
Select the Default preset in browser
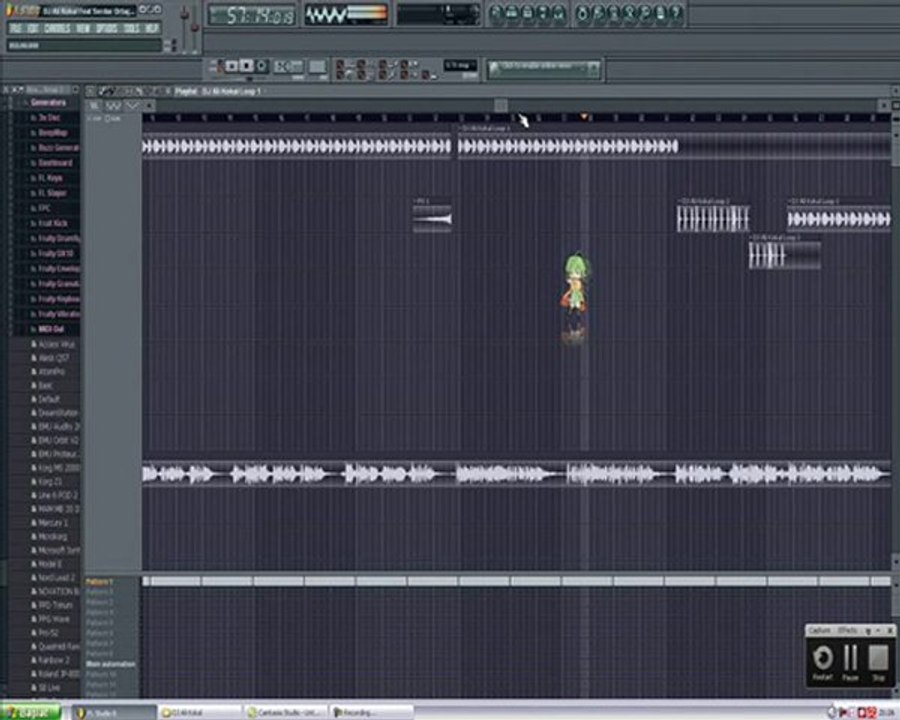(x=49, y=399)
